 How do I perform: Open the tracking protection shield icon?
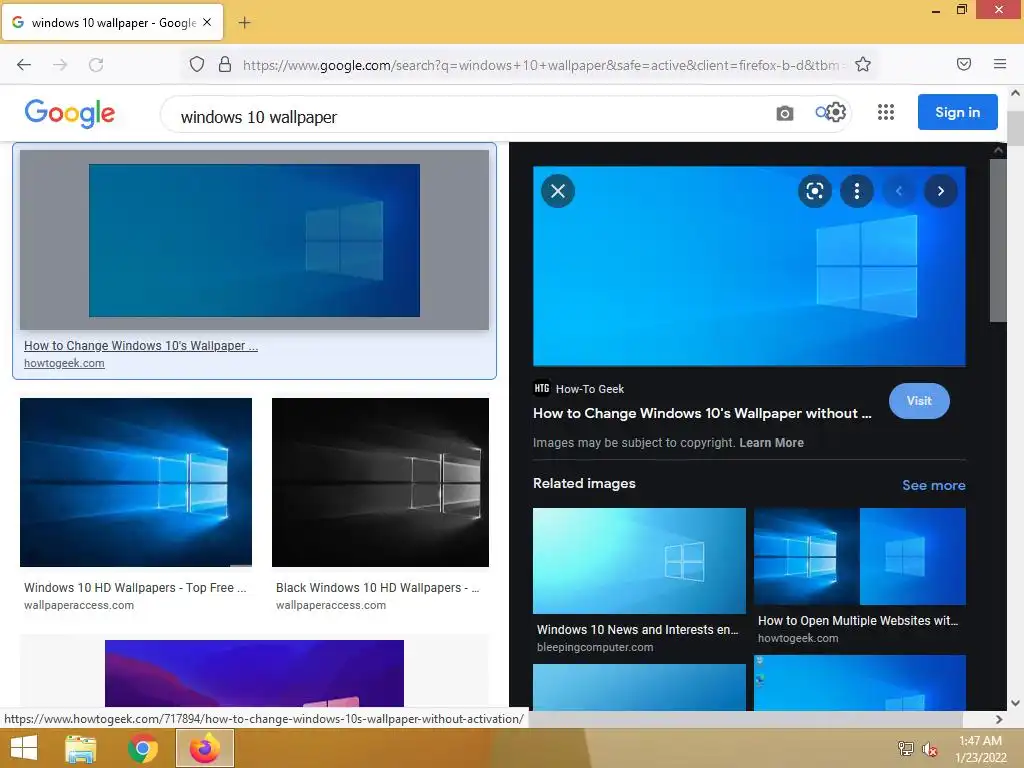[x=197, y=64]
